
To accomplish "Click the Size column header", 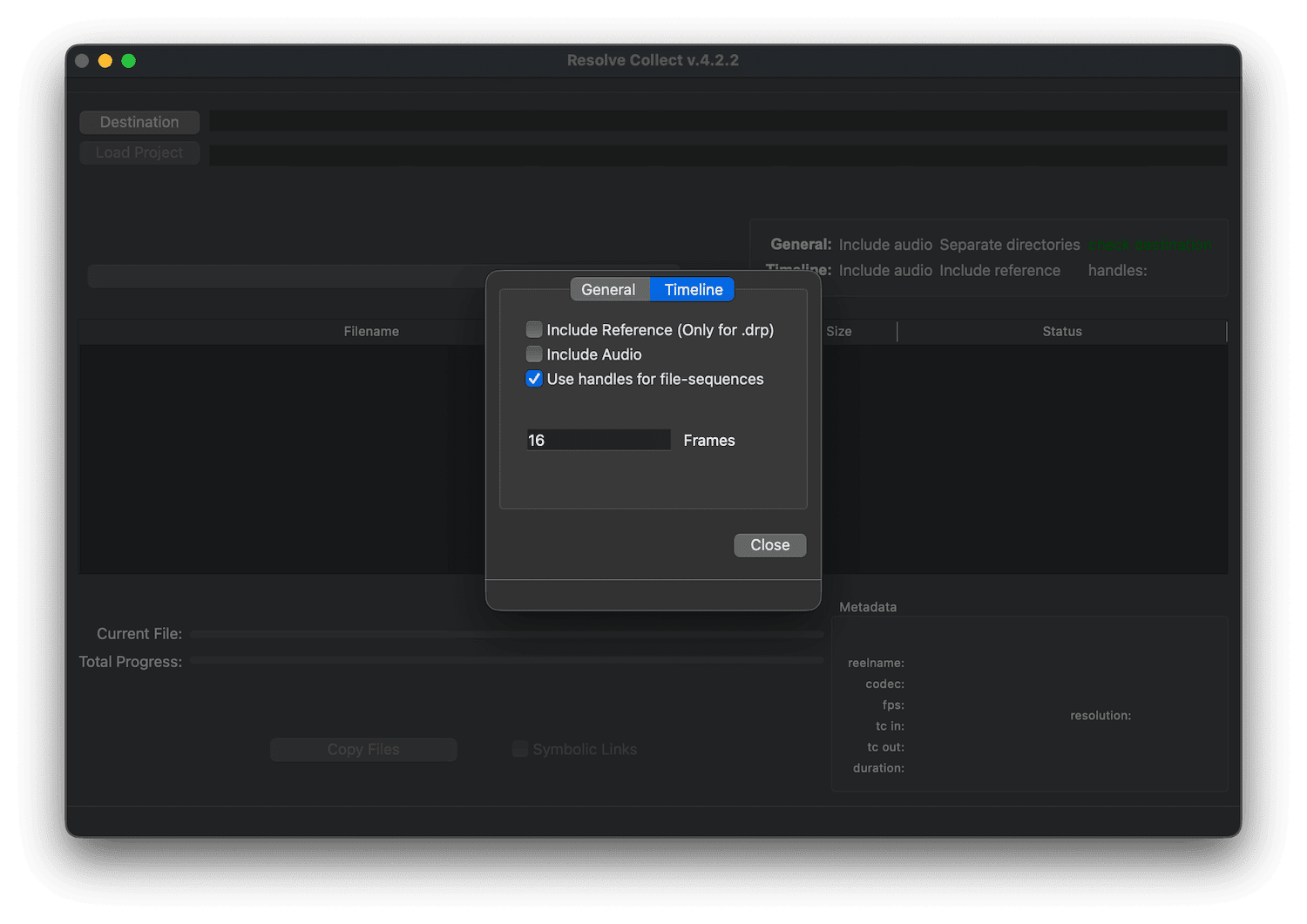I will point(839,332).
